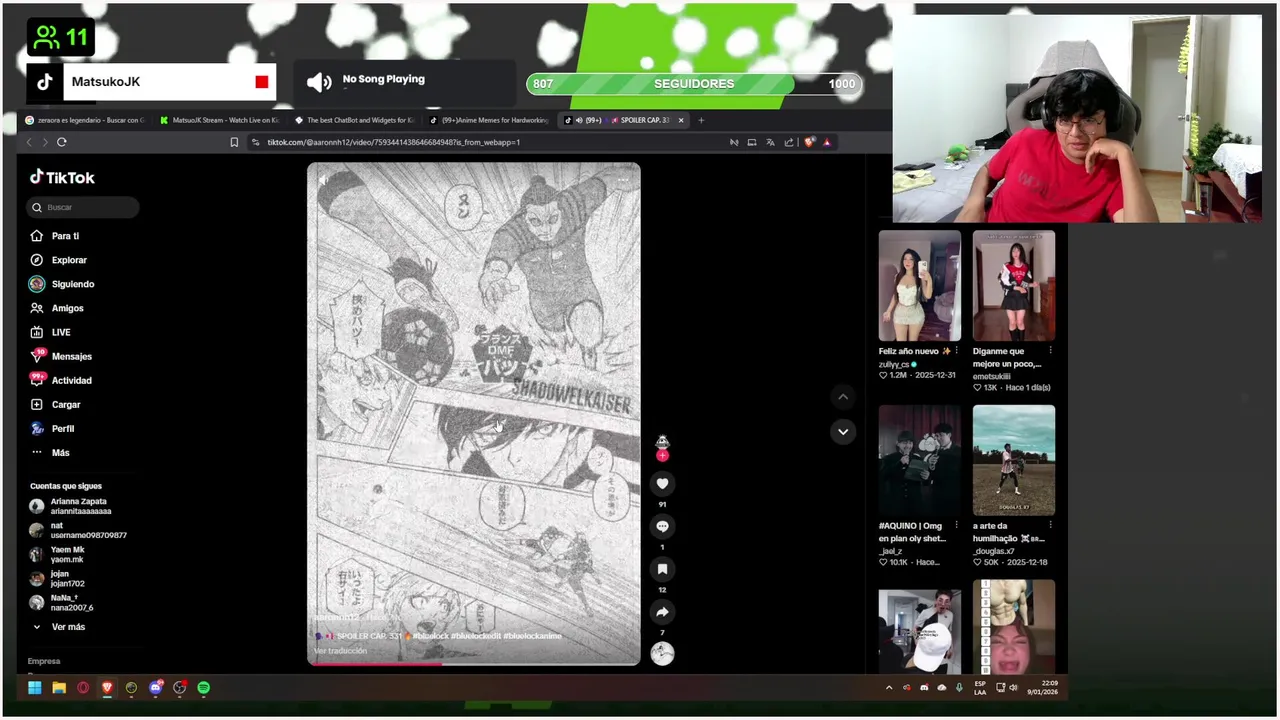Open Opera from the taskbar
The image size is (1280, 720).
pos(83,688)
